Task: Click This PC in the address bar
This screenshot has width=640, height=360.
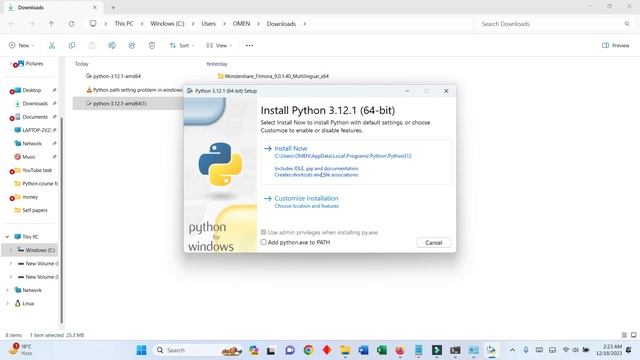Action: pyautogui.click(x=124, y=24)
